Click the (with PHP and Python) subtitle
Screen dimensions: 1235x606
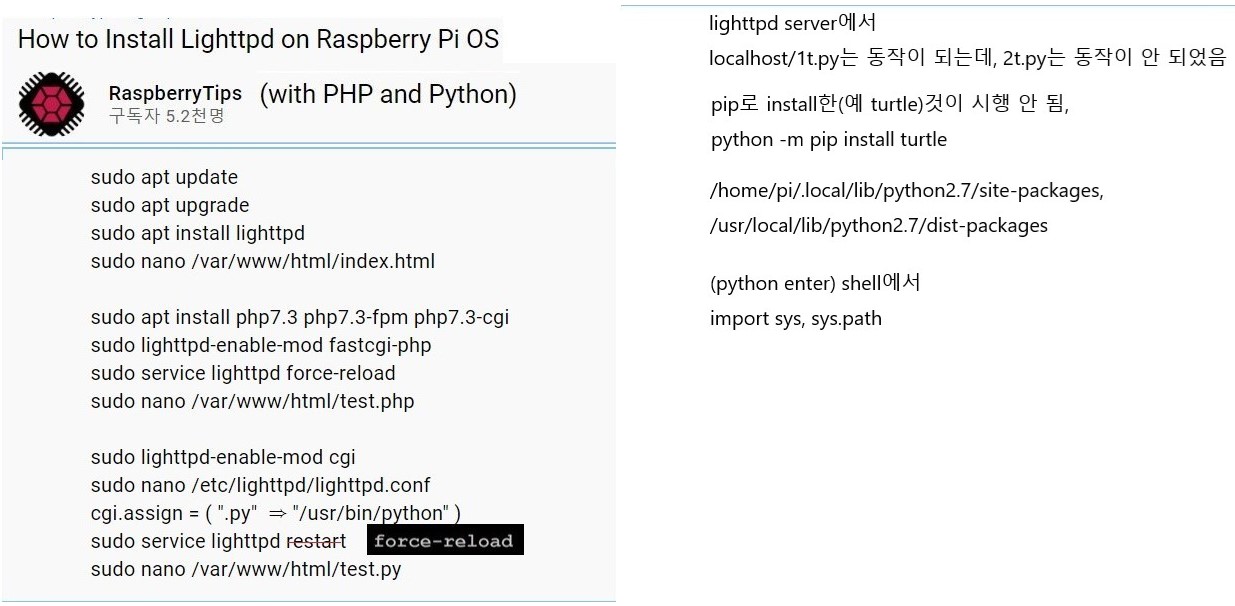[388, 94]
